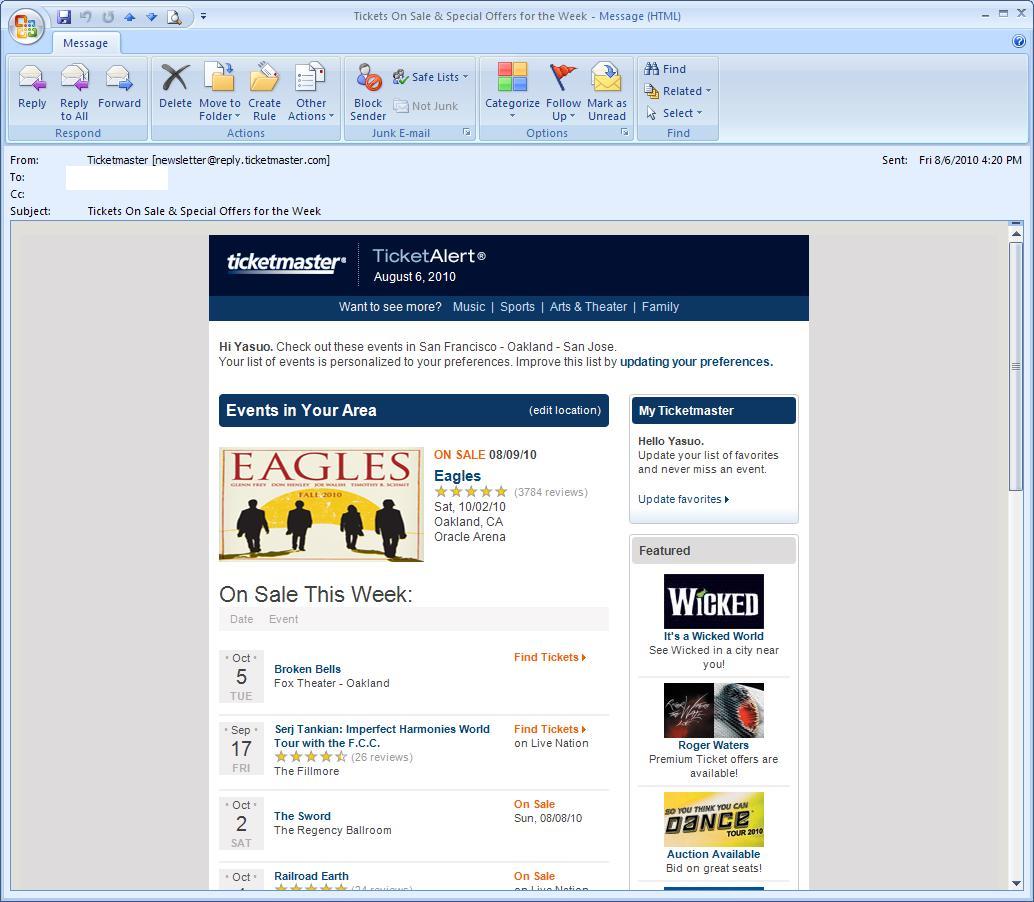Open the Wicked featured thumbnail
This screenshot has width=1034, height=902.
tap(714, 601)
